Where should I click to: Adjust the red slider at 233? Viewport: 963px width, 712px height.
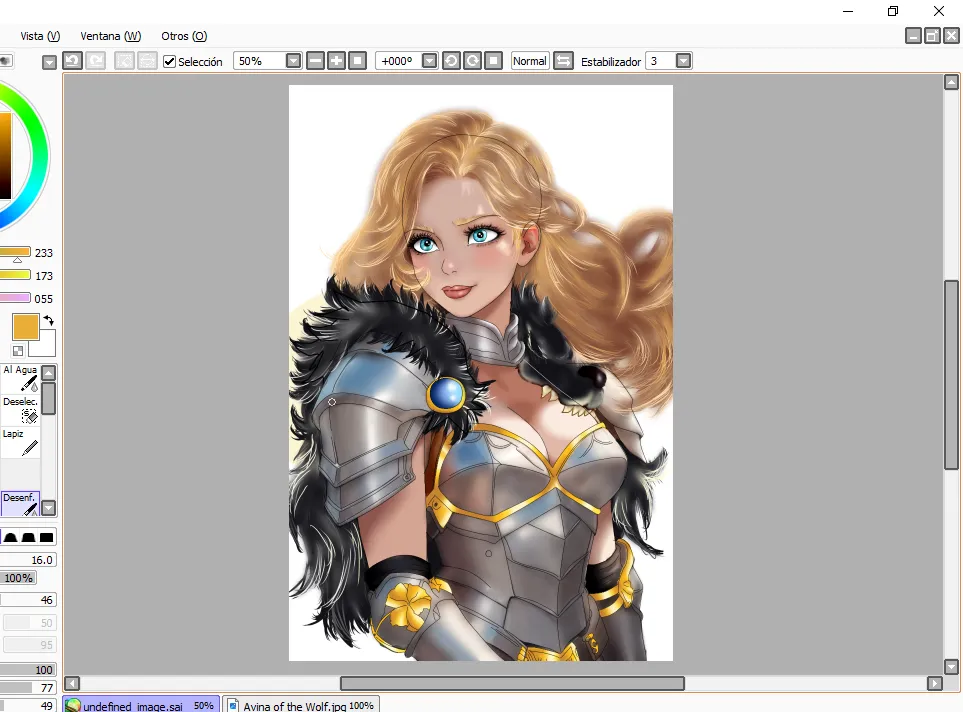click(x=15, y=252)
